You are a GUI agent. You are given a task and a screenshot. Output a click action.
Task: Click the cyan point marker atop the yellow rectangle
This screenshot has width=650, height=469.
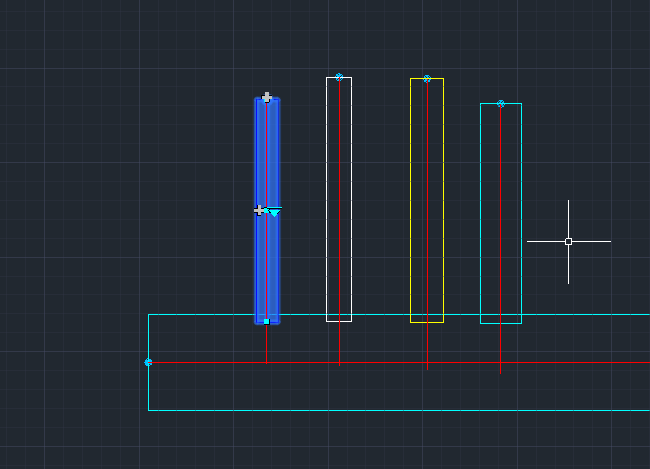[x=427, y=78]
